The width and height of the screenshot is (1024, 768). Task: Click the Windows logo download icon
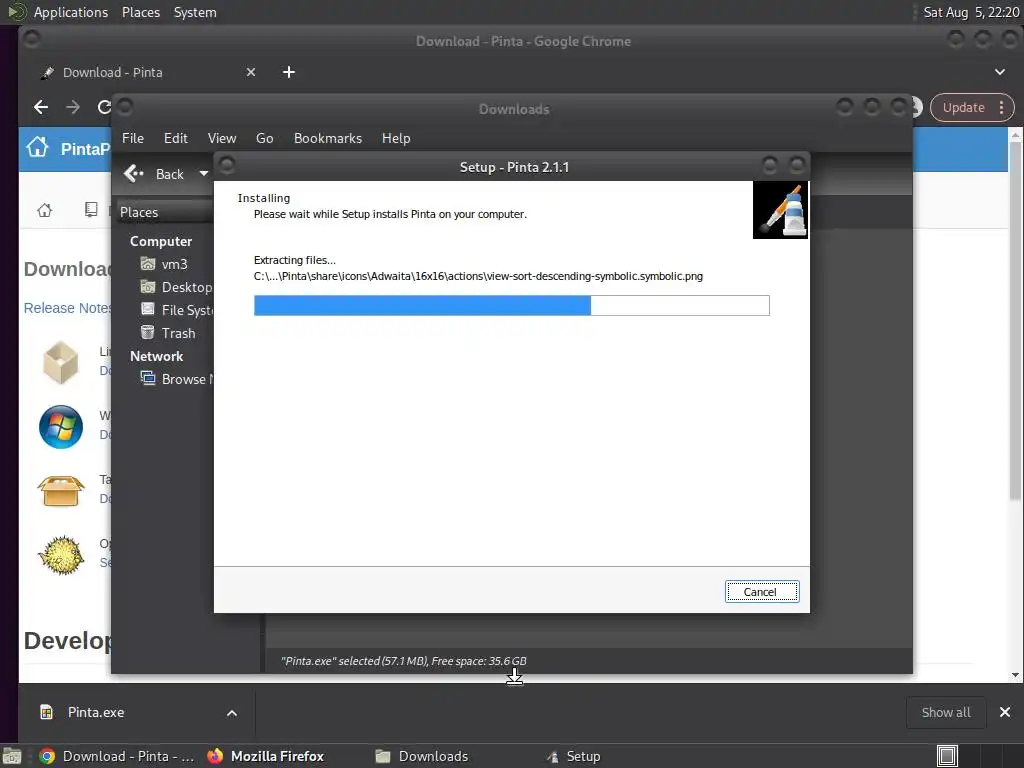61,427
